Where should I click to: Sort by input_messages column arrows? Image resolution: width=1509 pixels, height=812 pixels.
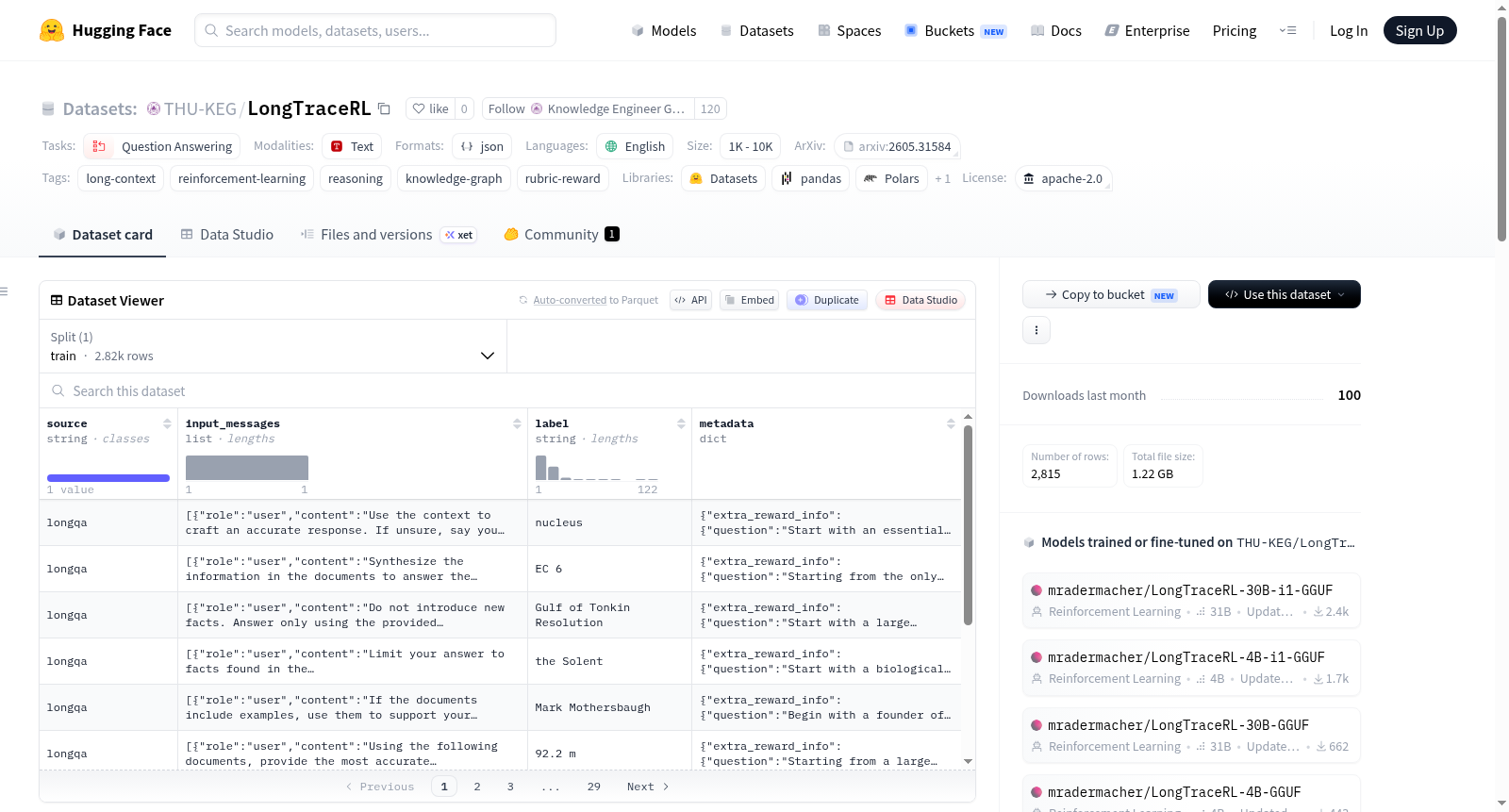[x=517, y=423]
